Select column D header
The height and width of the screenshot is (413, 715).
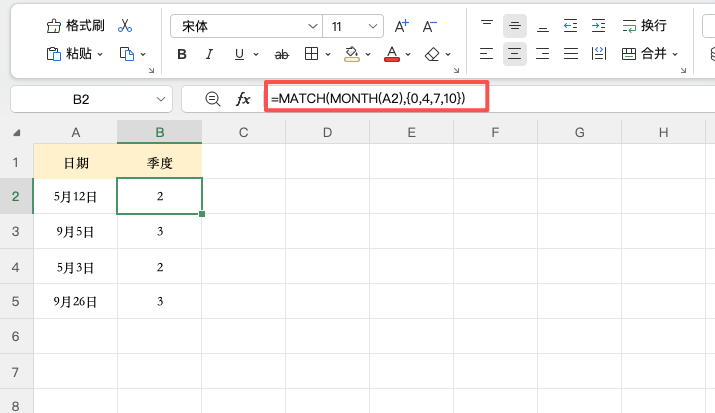click(327, 132)
